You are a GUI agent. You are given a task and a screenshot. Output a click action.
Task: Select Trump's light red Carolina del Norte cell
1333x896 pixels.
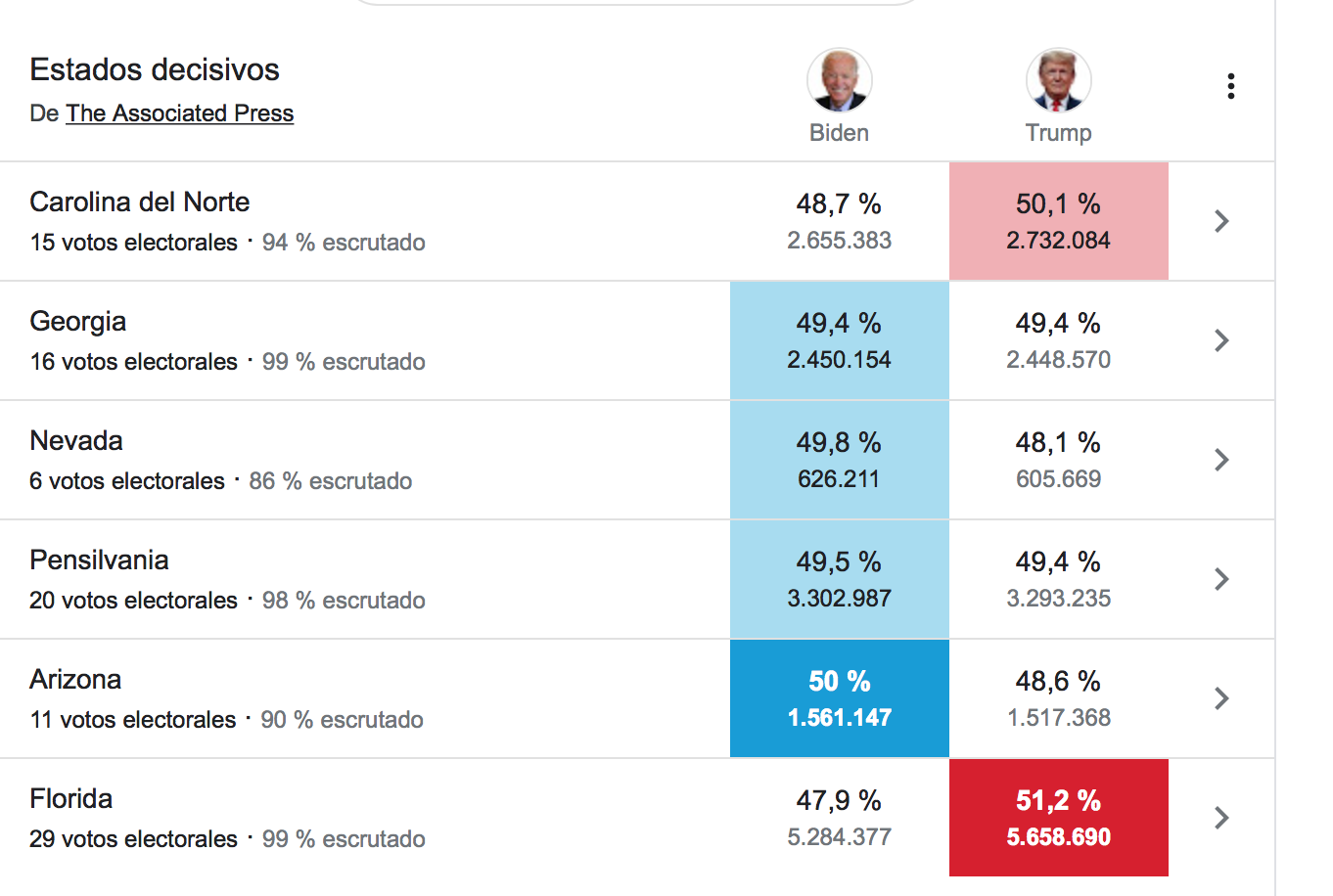pos(1059,221)
